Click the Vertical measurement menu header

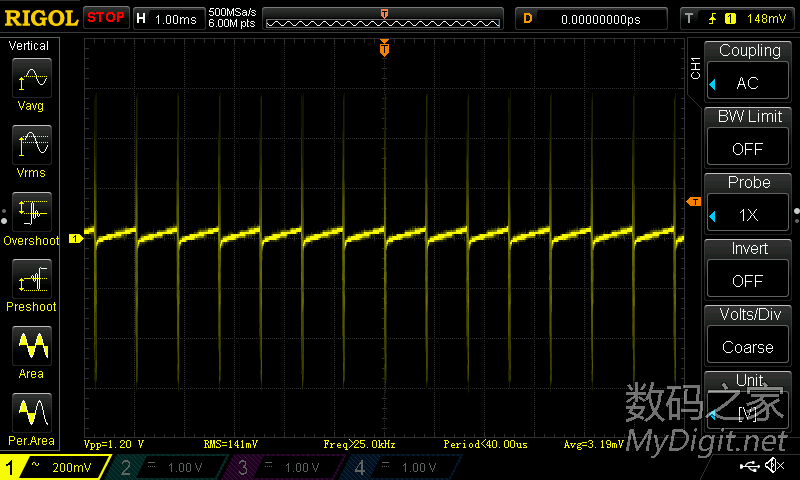coord(29,46)
